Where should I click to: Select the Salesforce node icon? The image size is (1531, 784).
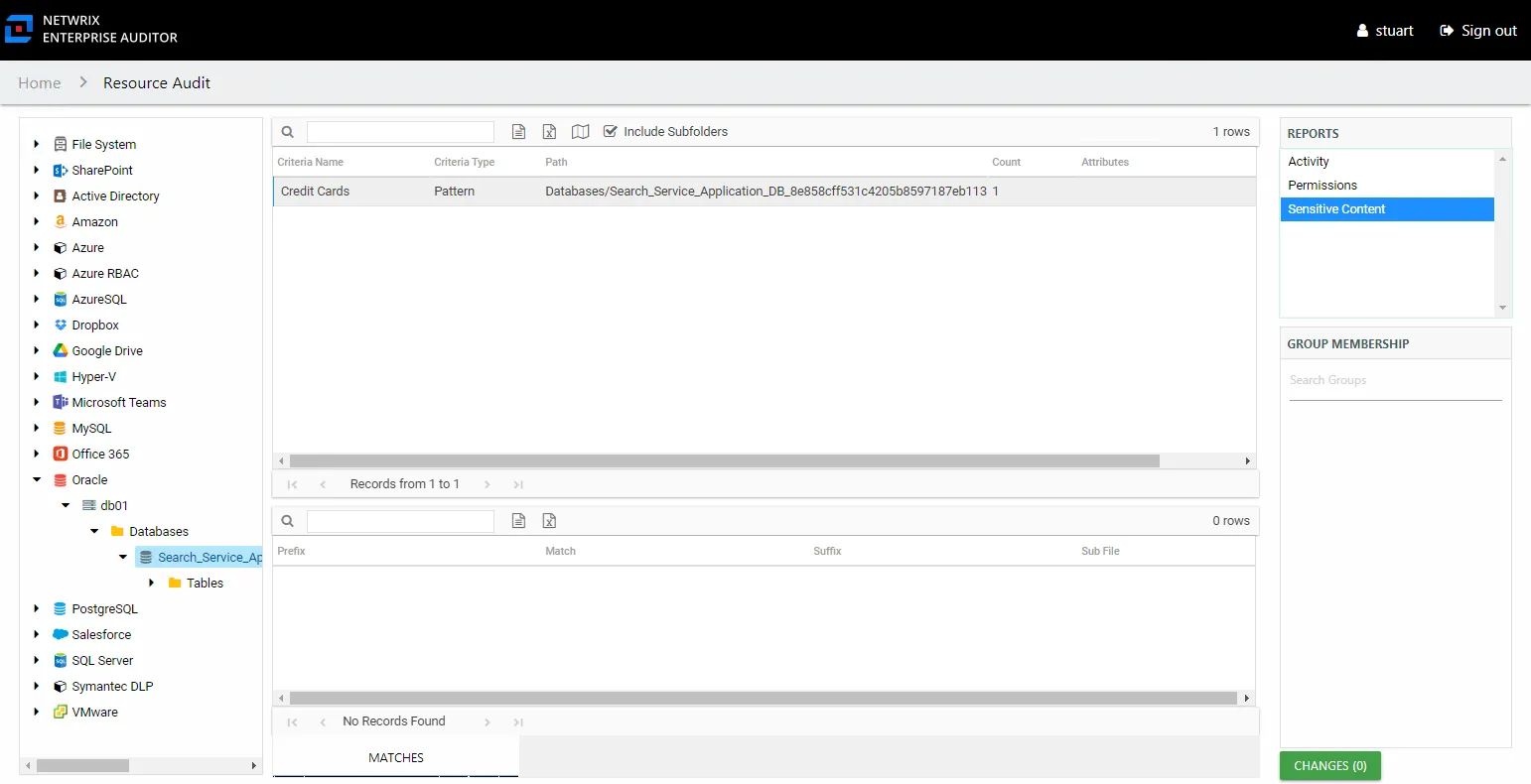(x=60, y=634)
